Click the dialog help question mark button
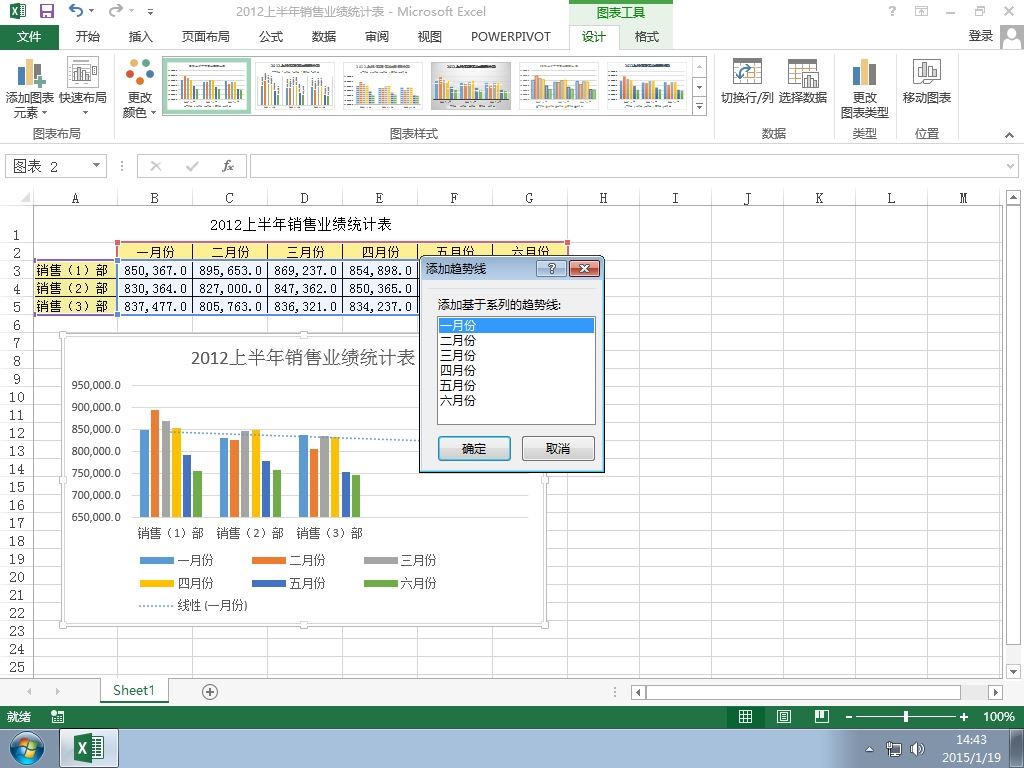Viewport: 1024px width, 768px height. pyautogui.click(x=552, y=268)
